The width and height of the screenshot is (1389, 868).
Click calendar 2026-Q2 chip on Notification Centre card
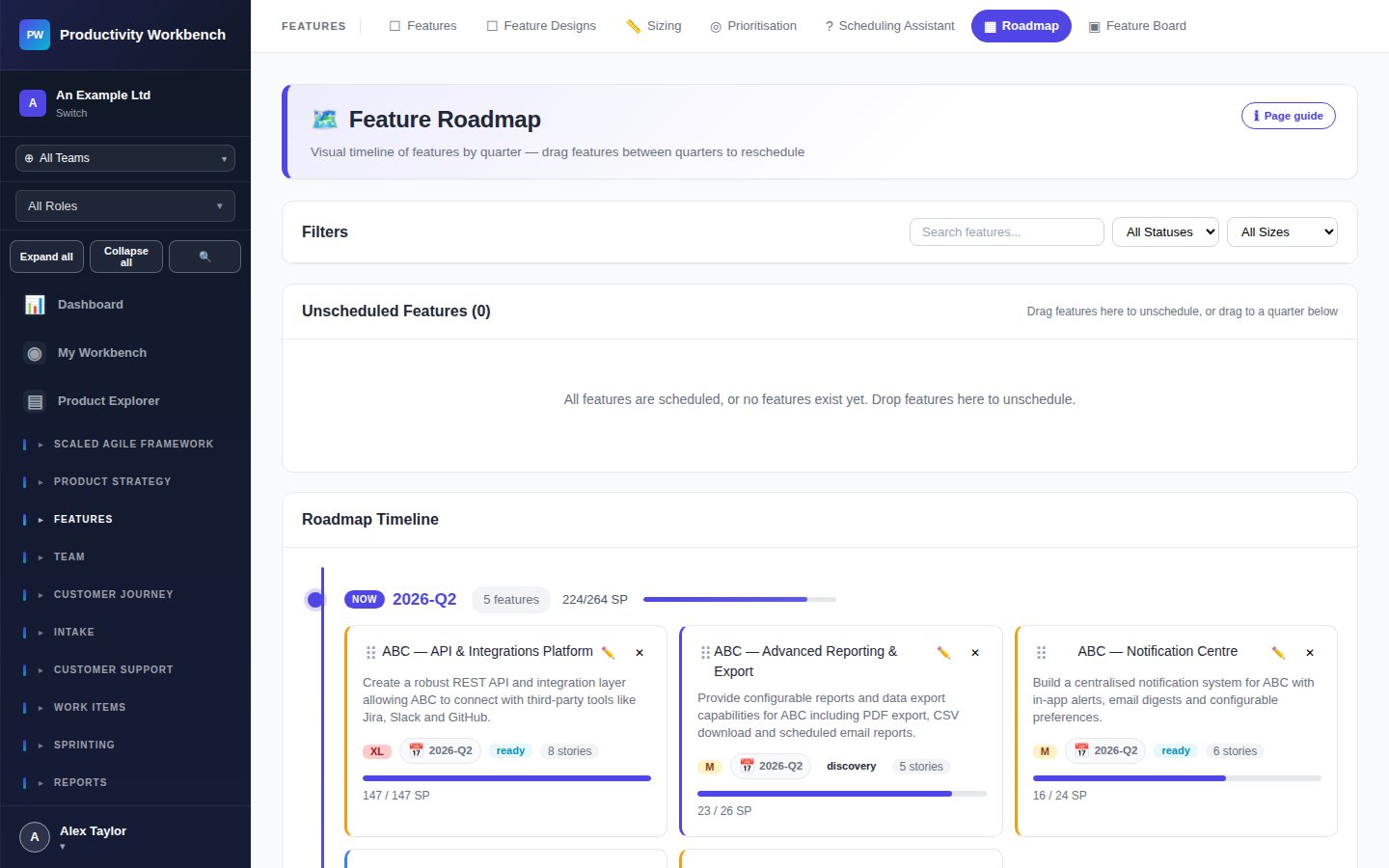(1105, 750)
